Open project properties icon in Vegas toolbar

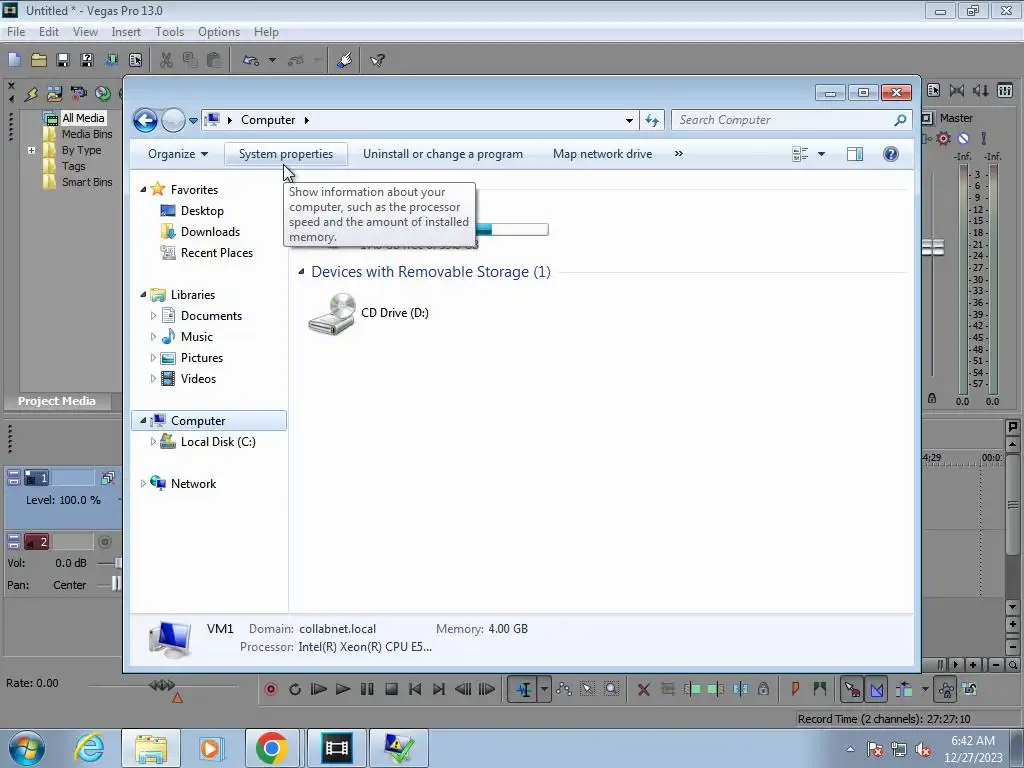click(x=135, y=60)
